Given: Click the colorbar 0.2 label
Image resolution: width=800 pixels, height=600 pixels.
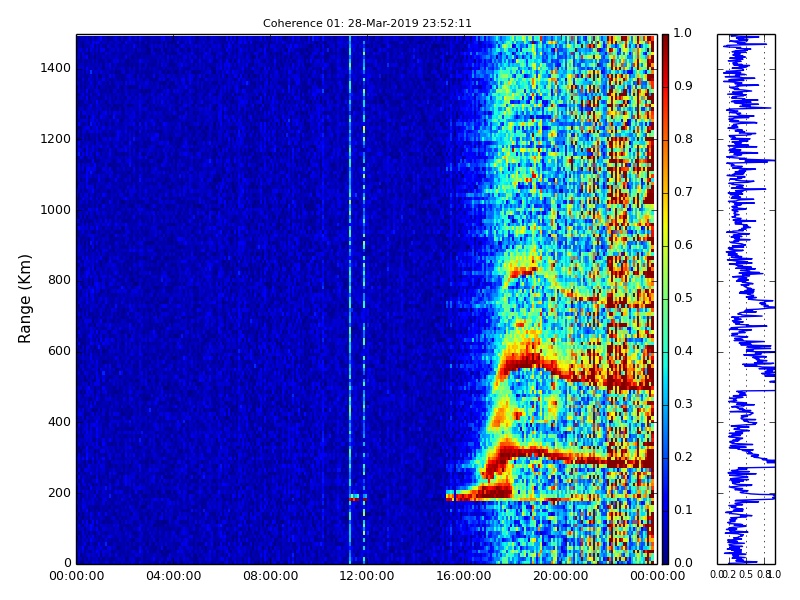Looking at the screenshot, I should click(683, 457).
